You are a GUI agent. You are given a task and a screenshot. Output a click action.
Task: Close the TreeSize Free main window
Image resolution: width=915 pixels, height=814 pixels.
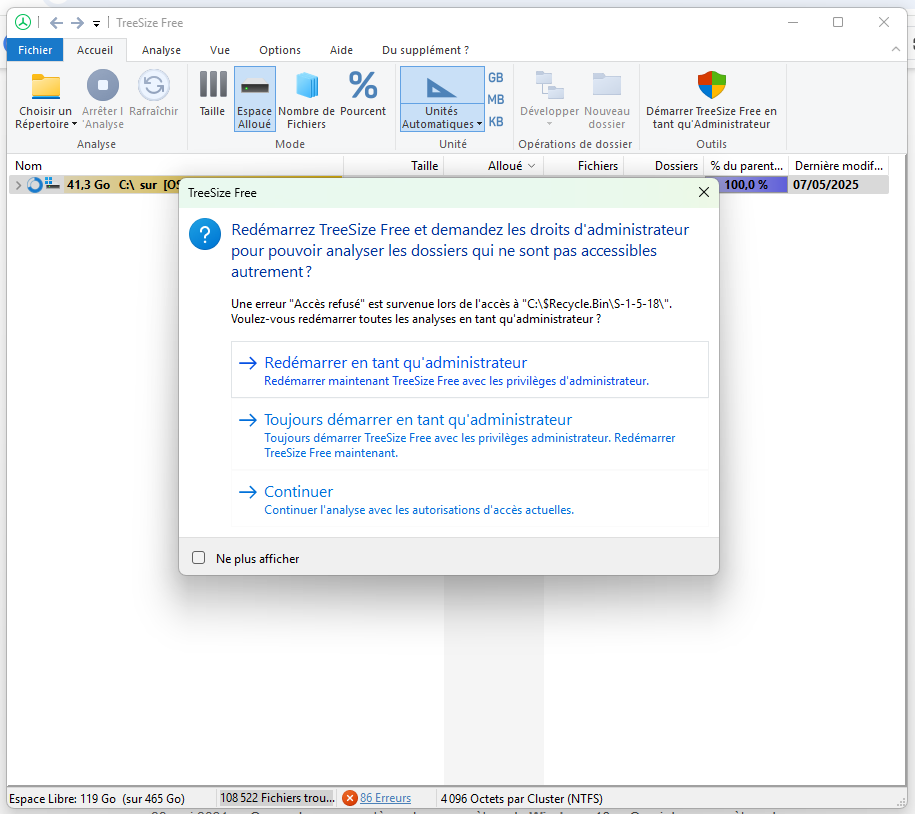coord(883,22)
